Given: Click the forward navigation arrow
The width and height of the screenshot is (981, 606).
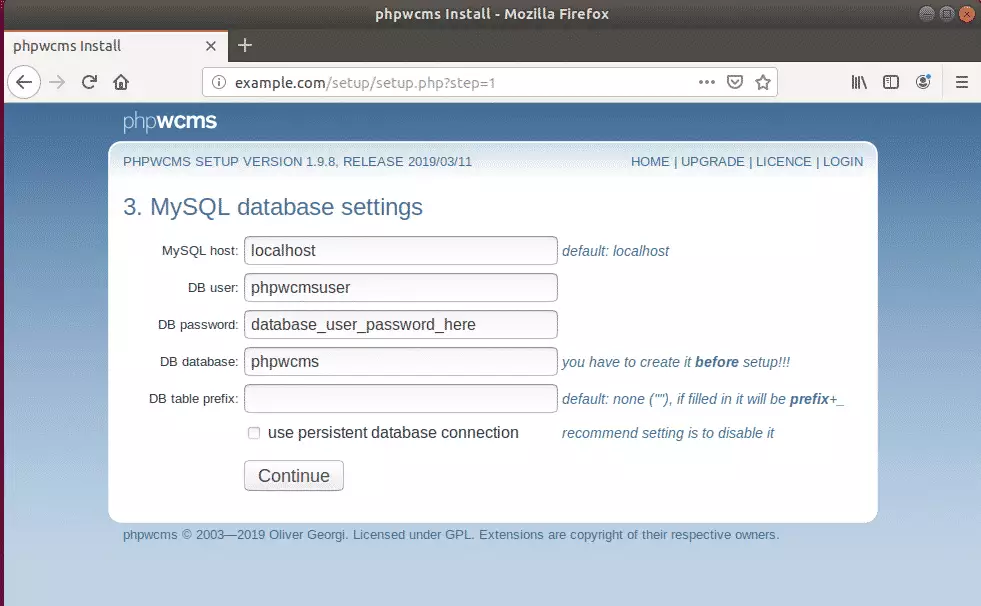Looking at the screenshot, I should click(57, 83).
